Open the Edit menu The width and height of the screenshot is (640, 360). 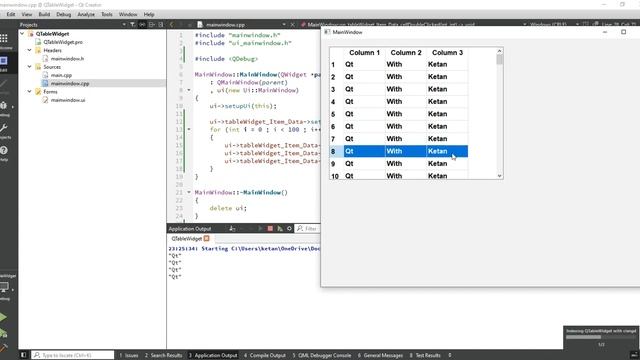click(x=11, y=14)
